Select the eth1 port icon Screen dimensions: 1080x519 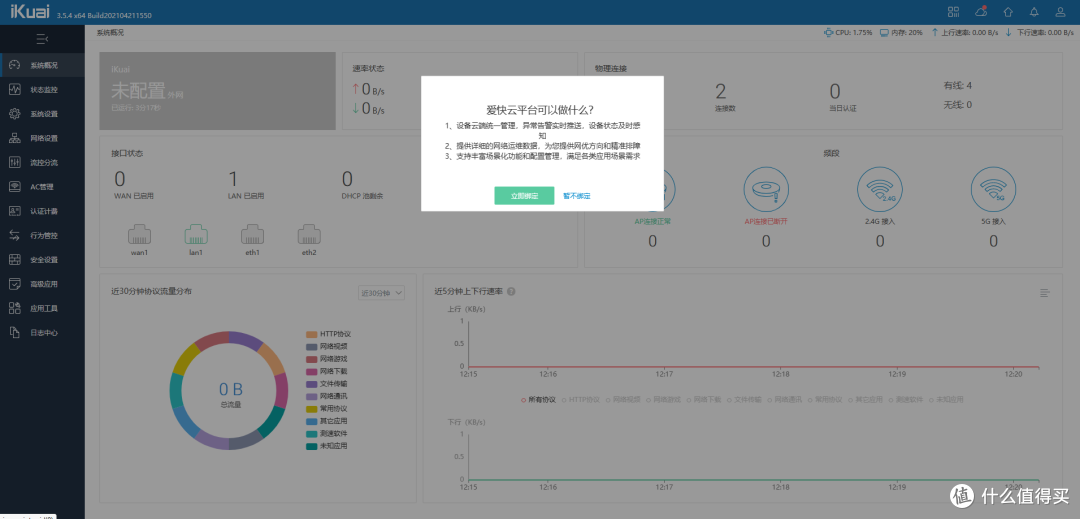[x=253, y=234]
